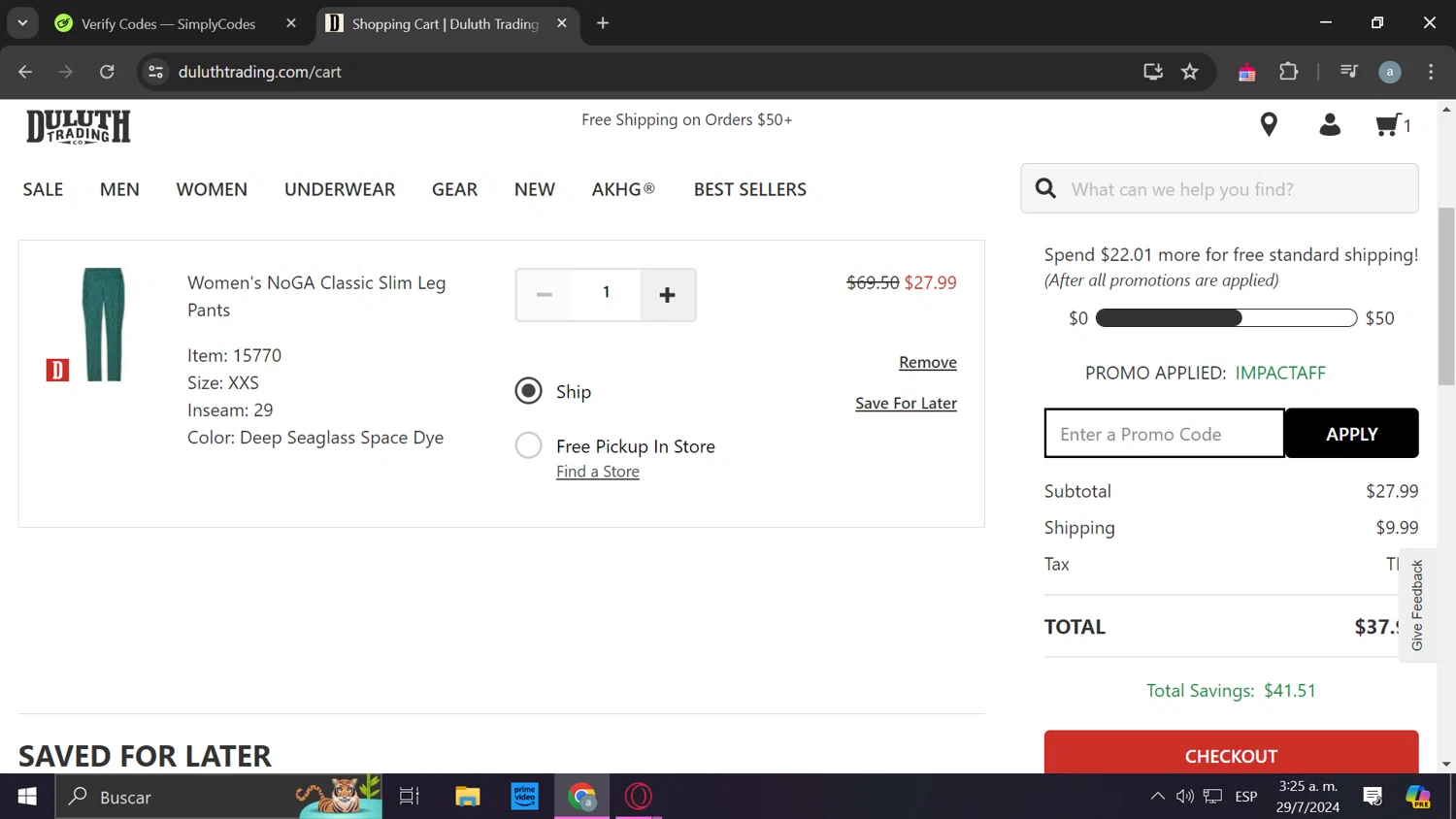1456x819 pixels.
Task: Open the Copilot icon in system tray
Action: 1418,797
